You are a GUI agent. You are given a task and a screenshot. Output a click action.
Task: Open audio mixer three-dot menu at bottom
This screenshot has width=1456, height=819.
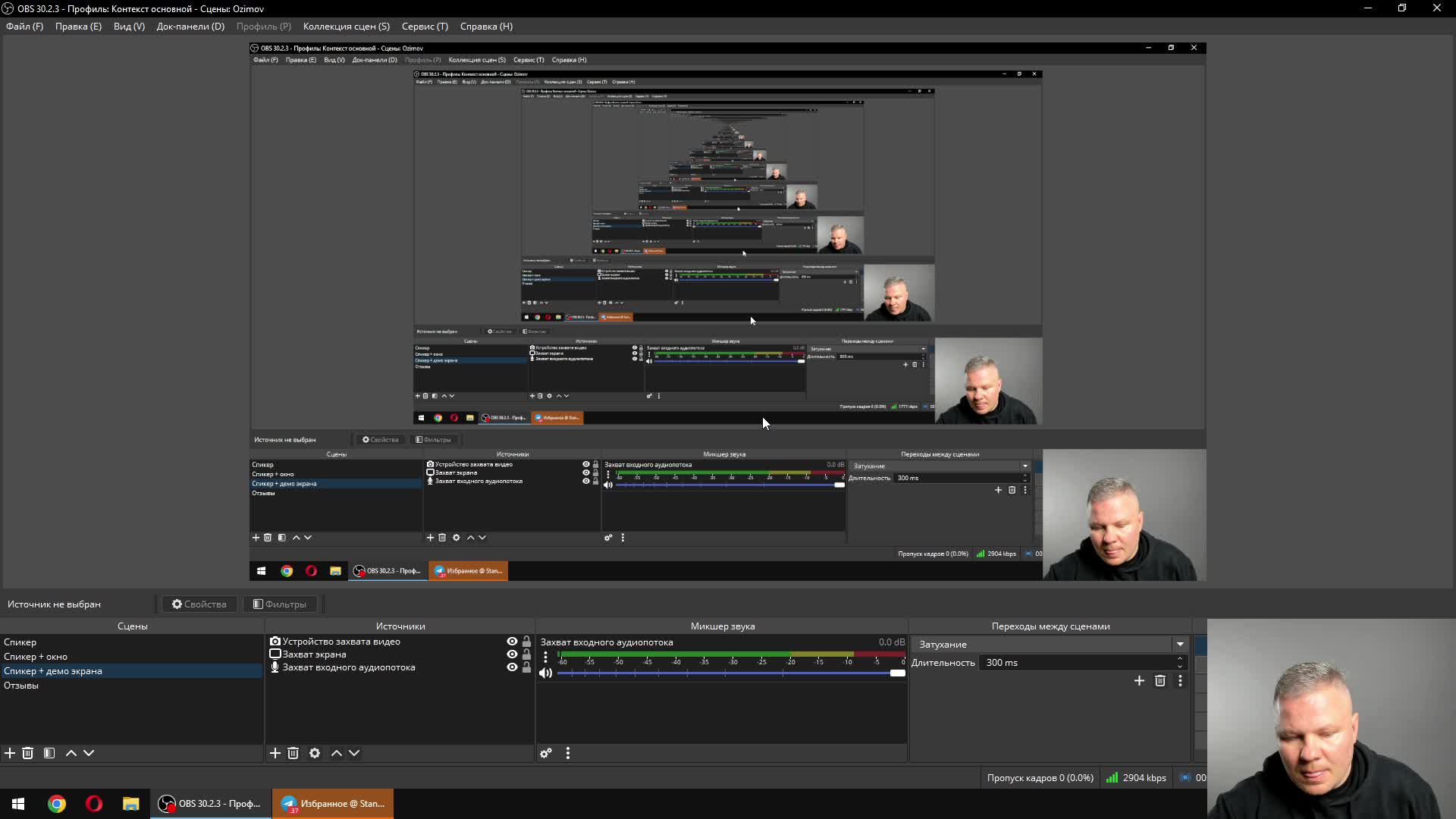(x=568, y=753)
